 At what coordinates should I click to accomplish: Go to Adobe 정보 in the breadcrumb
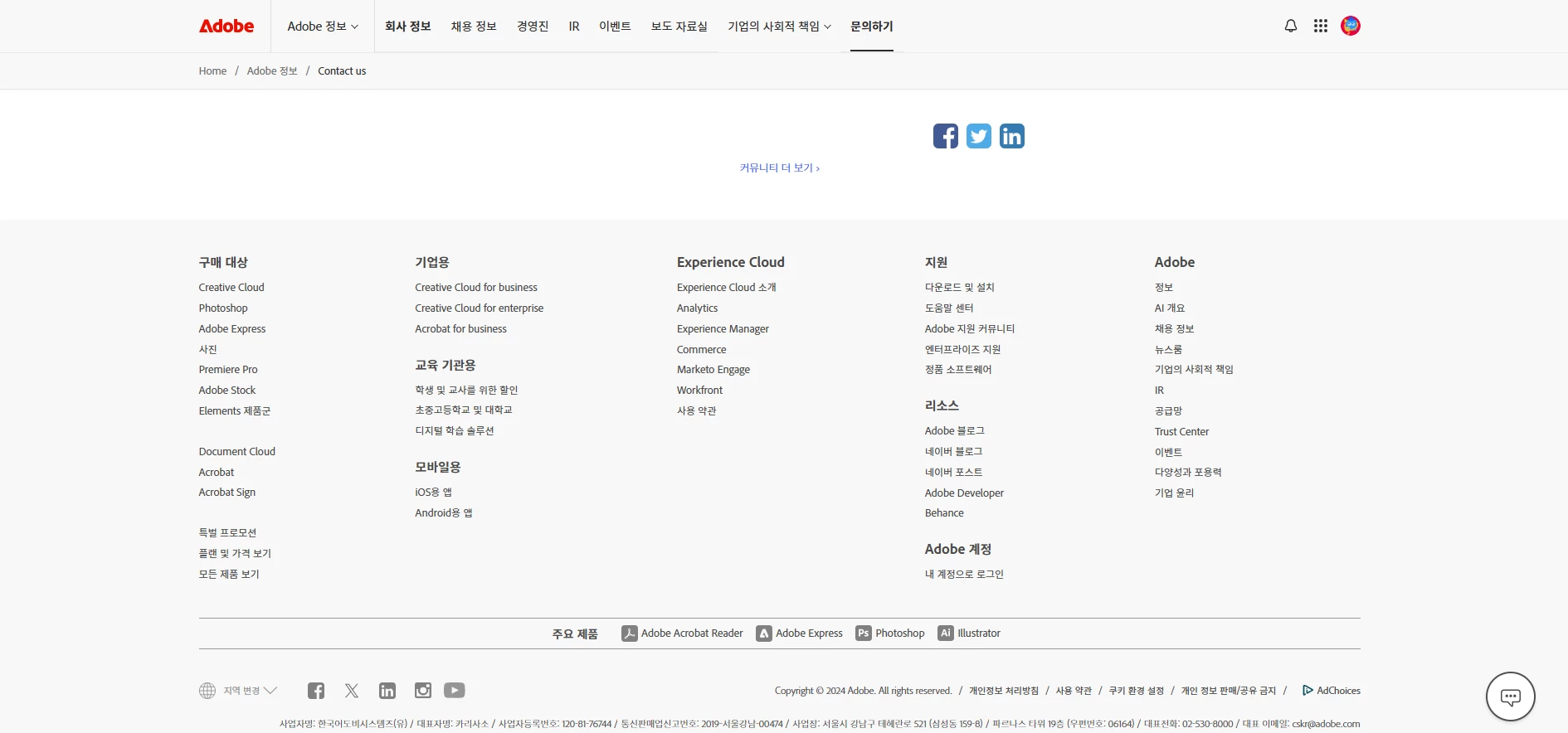272,71
